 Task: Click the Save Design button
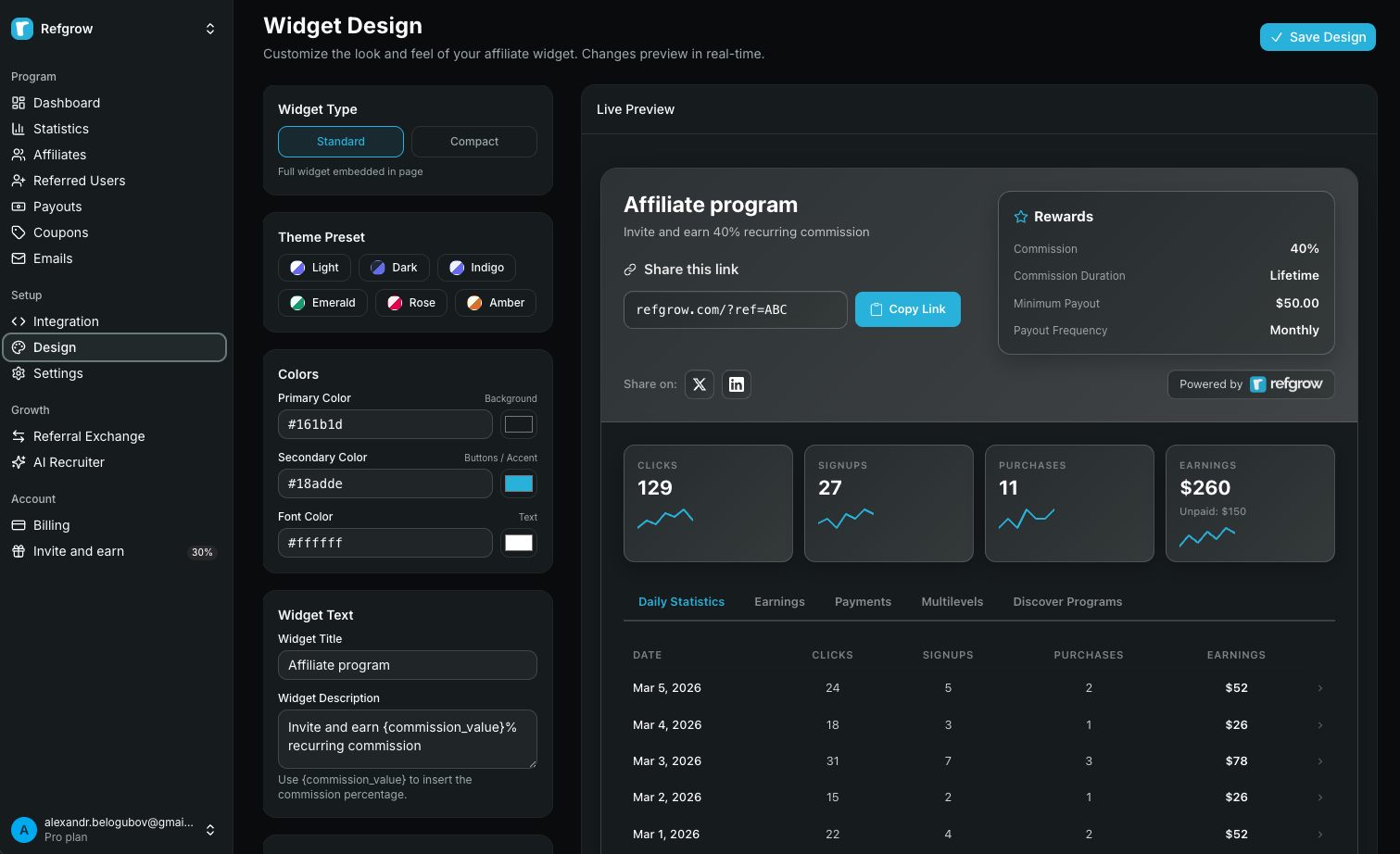coord(1318,37)
